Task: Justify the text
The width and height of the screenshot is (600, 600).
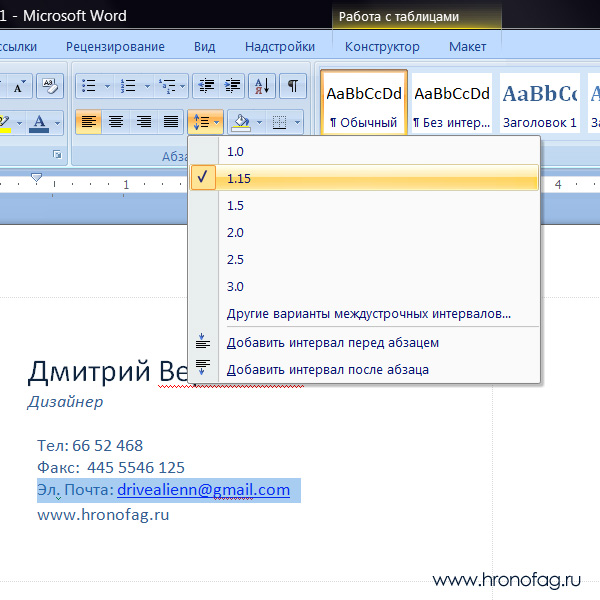Action: click(x=171, y=122)
